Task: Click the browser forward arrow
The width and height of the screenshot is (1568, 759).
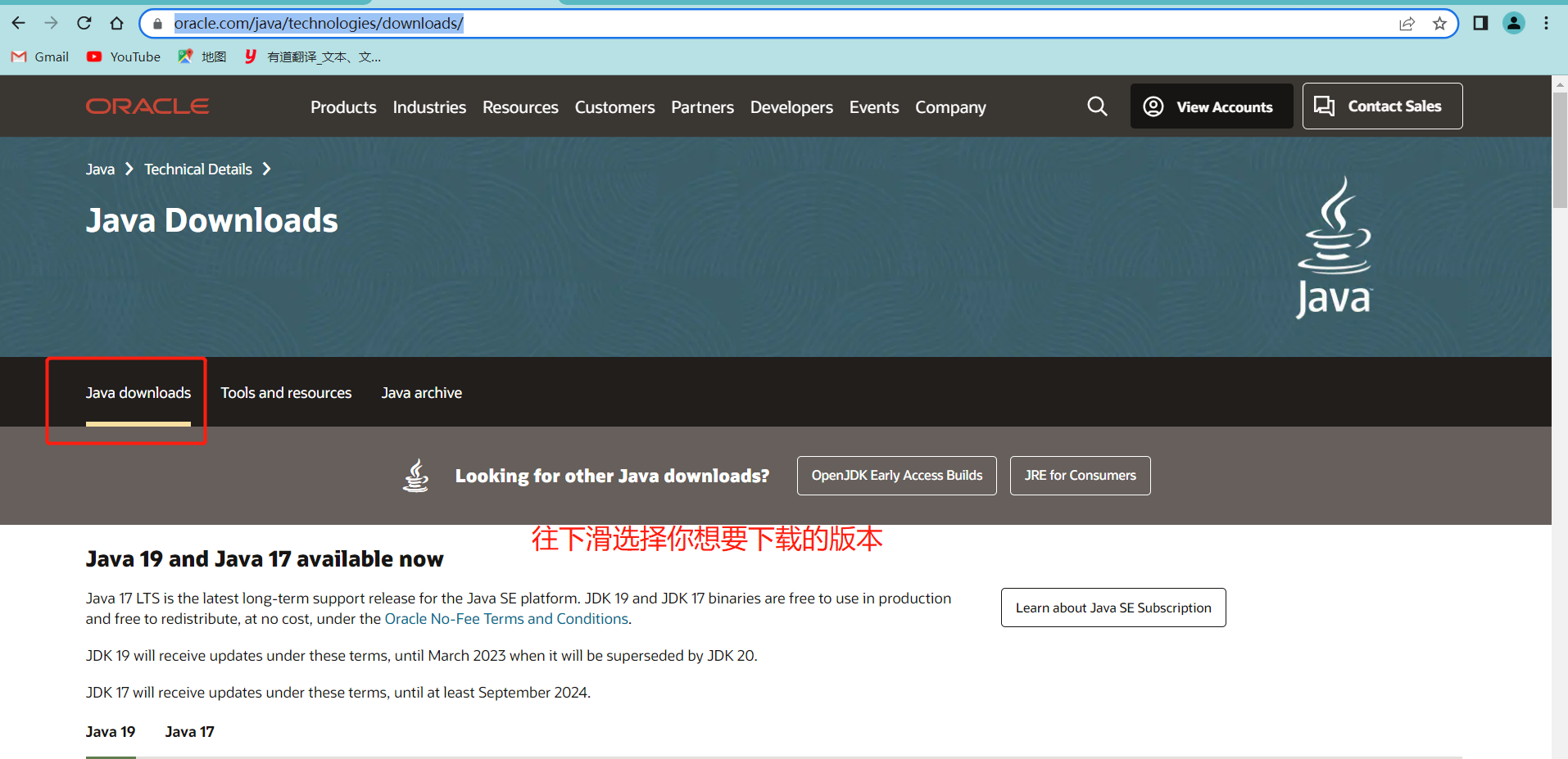Action: tap(51, 23)
